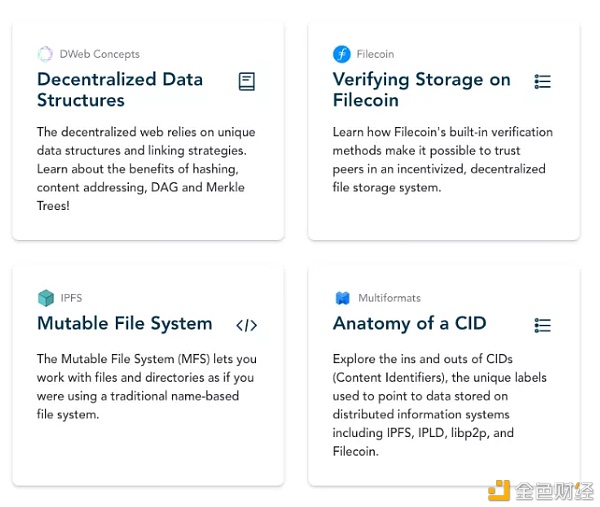Click the CID description mentioning IPLD and libp2p
The height and width of the screenshot is (507, 600).
click(x=439, y=405)
